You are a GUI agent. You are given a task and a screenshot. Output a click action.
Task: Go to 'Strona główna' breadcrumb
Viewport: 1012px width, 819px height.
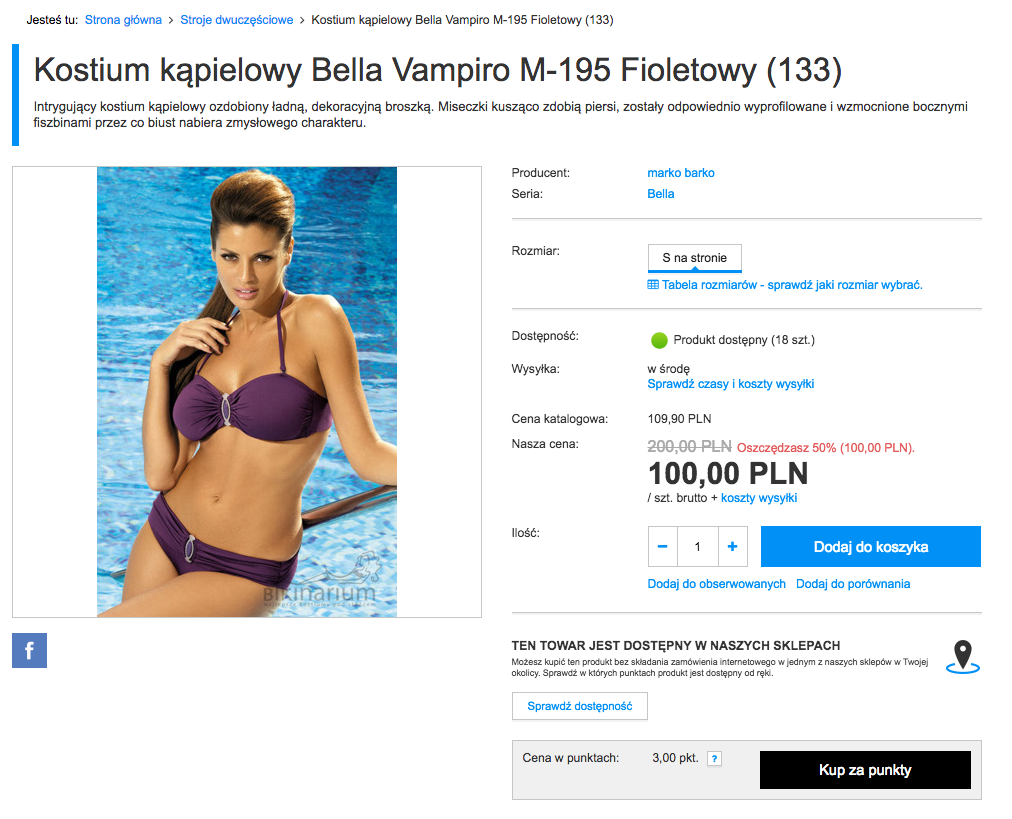pos(123,20)
